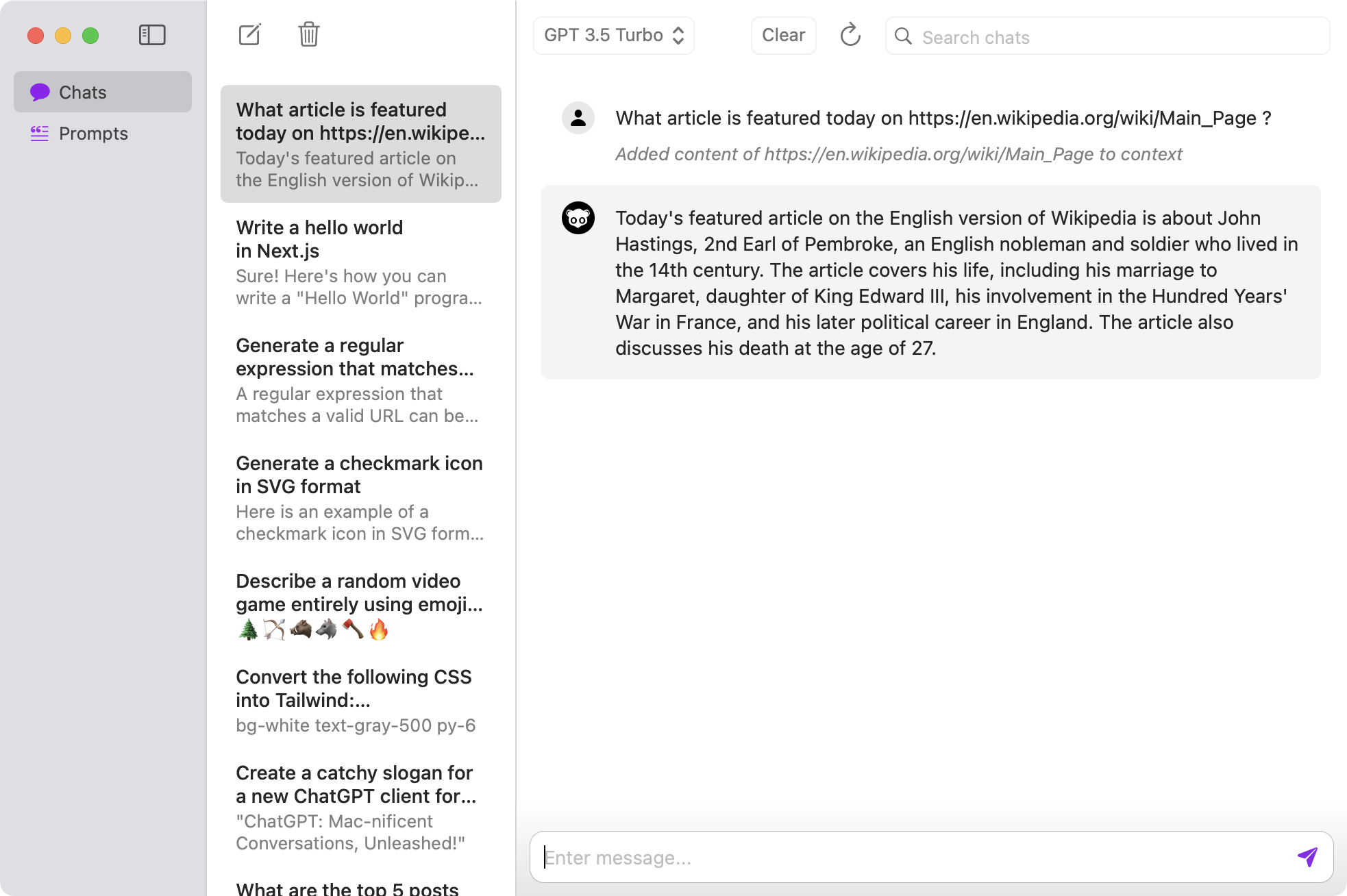The height and width of the screenshot is (896, 1347).
Task: Click the regenerate response refresh icon
Action: coord(850,35)
